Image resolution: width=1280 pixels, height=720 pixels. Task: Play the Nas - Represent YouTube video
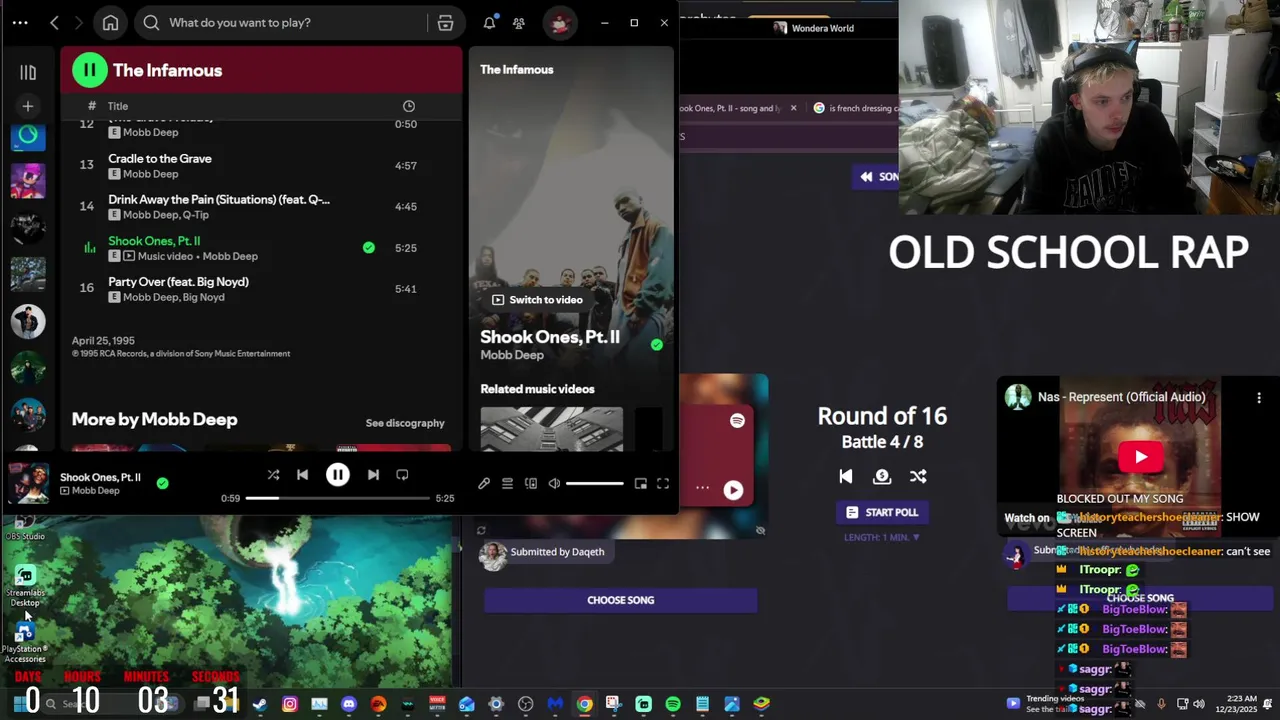[1140, 457]
